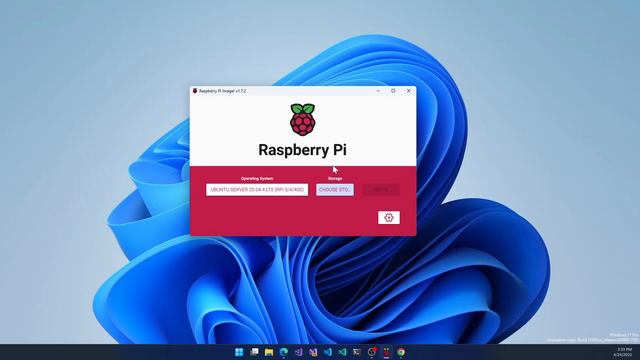Screen dimensions: 640x360
Task: Open the Ubuntu Server operating system selector
Action: pyautogui.click(x=257, y=190)
